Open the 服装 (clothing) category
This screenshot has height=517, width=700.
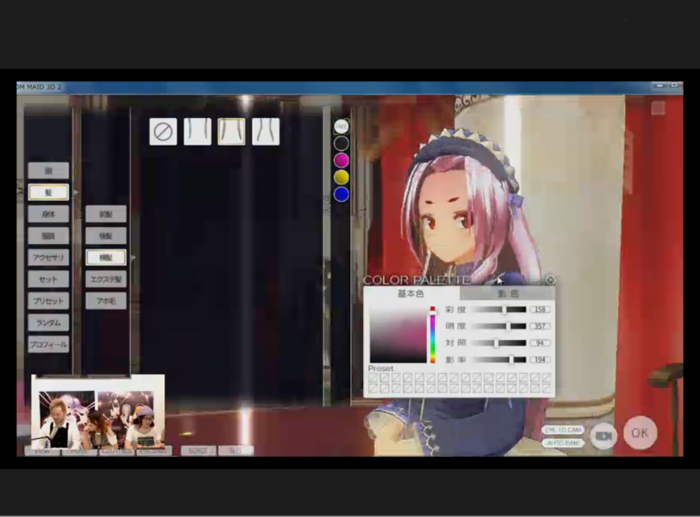(48, 236)
